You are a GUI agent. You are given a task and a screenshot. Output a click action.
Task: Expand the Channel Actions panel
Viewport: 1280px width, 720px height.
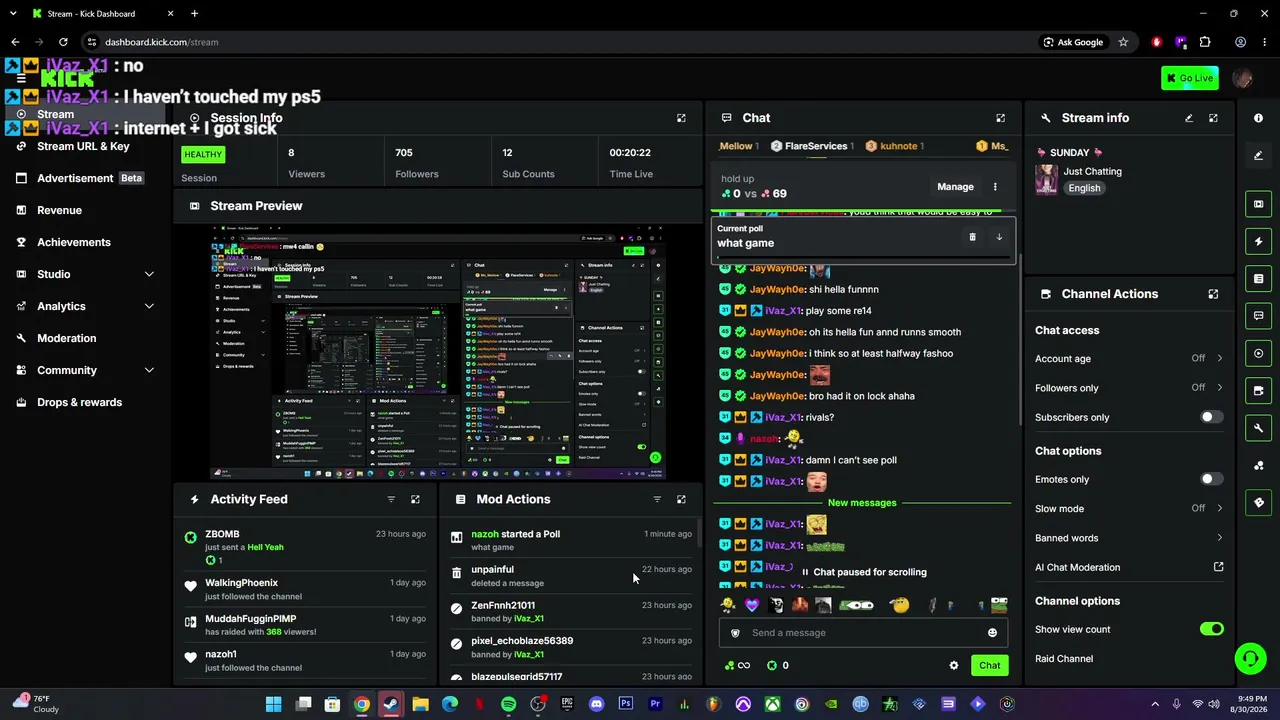1213,294
